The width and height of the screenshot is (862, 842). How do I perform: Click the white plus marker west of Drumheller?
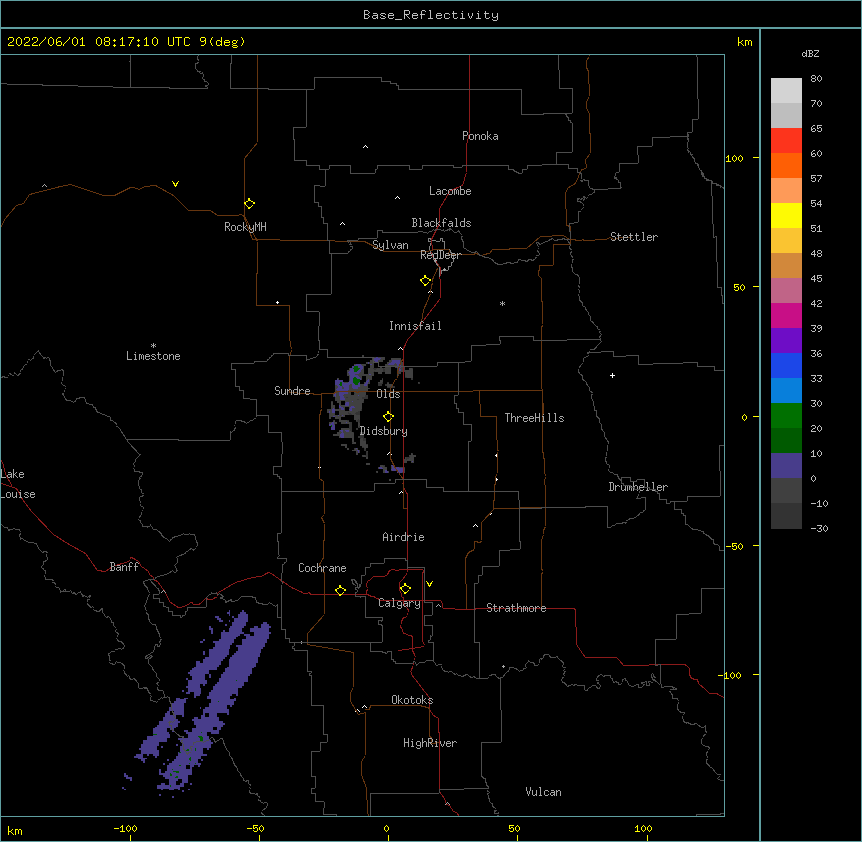coord(612,375)
